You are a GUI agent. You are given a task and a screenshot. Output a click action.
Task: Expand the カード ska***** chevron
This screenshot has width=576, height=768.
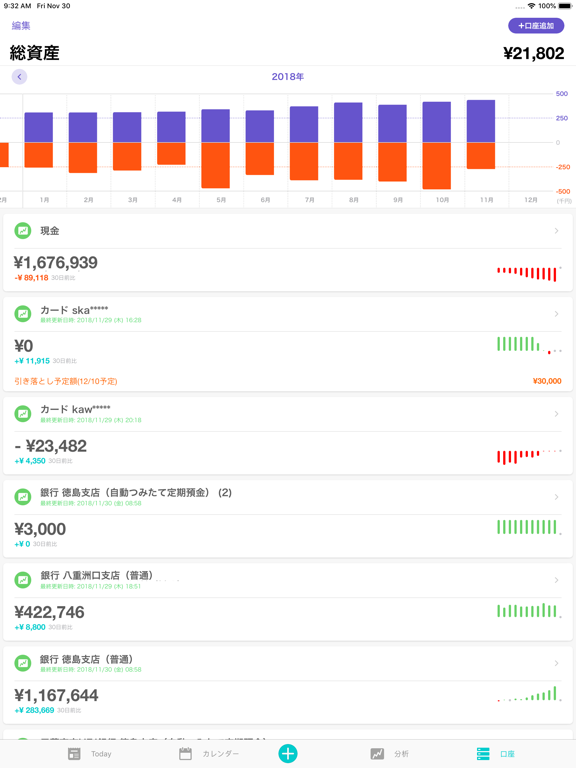coord(556,314)
